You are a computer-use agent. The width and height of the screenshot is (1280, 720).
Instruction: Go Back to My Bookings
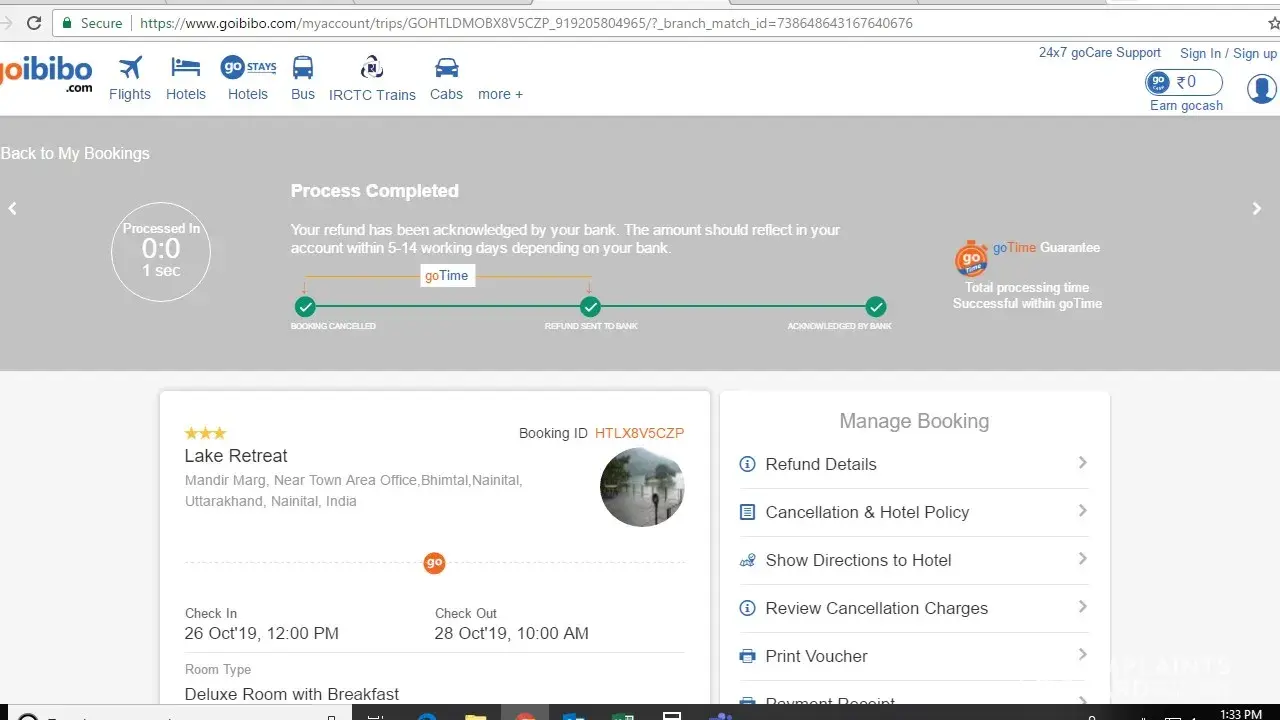coord(75,153)
